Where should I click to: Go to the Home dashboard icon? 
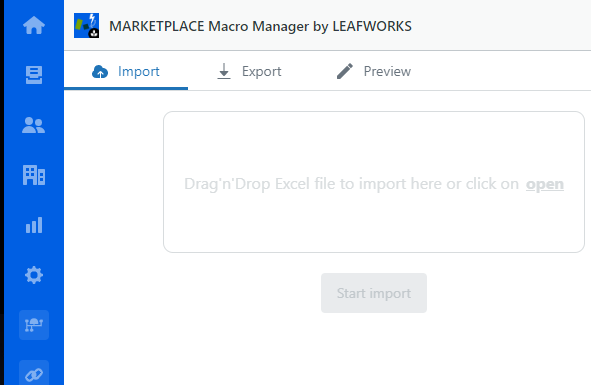[x=34, y=25]
